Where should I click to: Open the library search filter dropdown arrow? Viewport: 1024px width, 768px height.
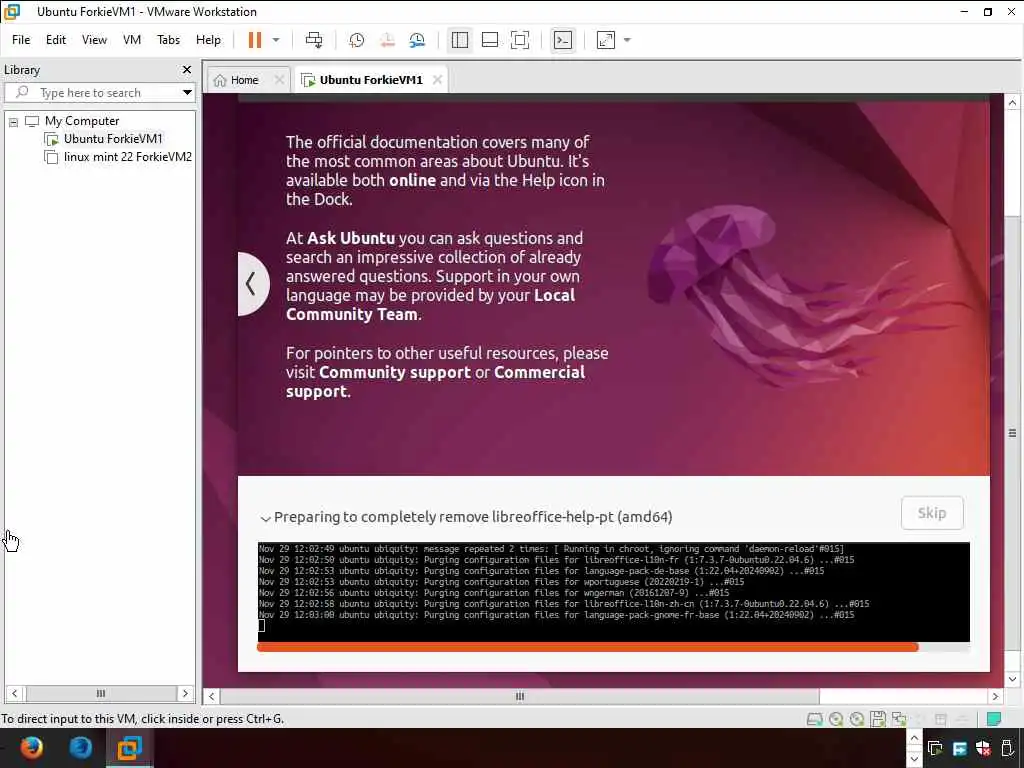click(187, 93)
